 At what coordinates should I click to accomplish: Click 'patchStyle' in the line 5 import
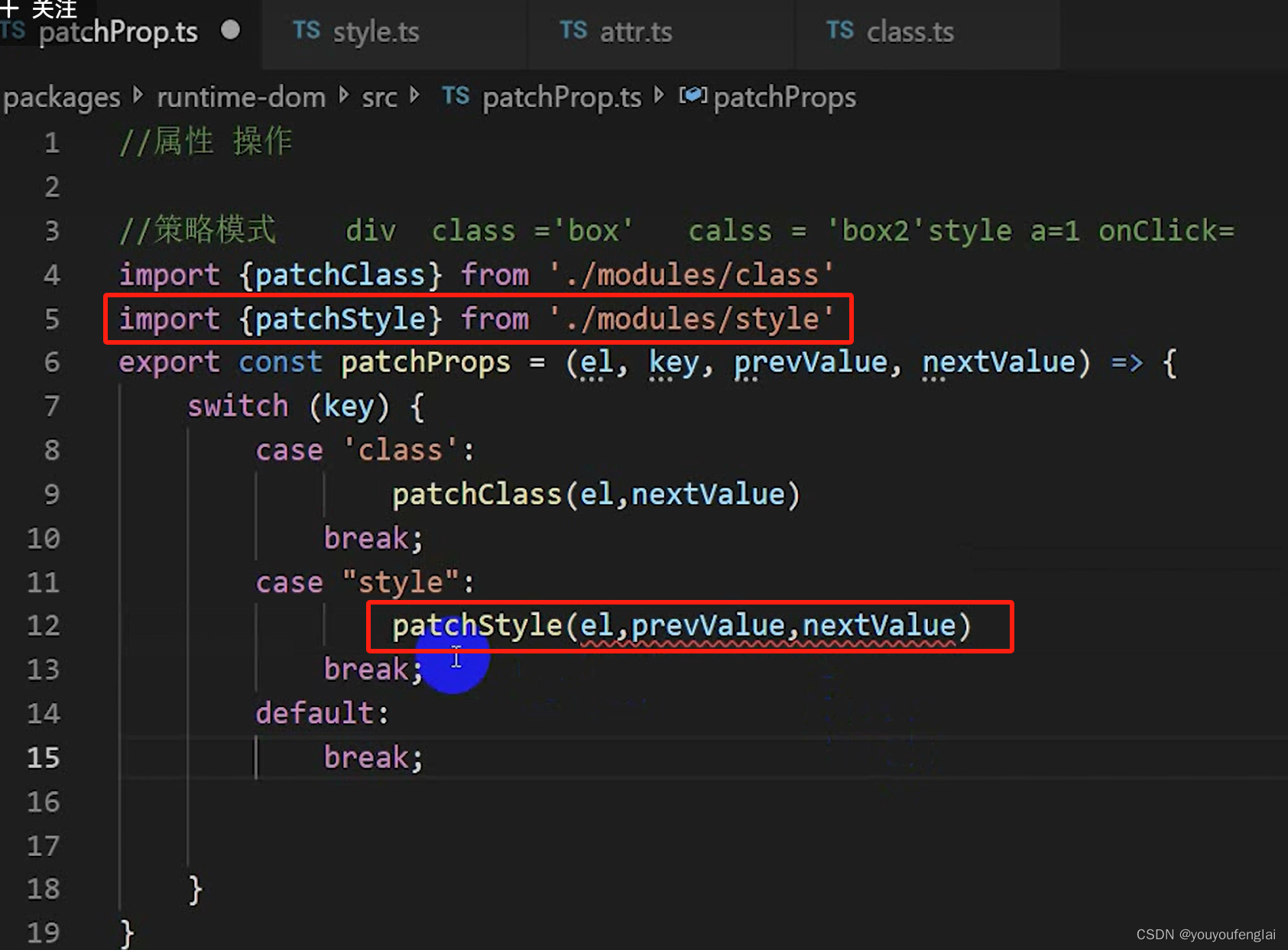coord(340,319)
